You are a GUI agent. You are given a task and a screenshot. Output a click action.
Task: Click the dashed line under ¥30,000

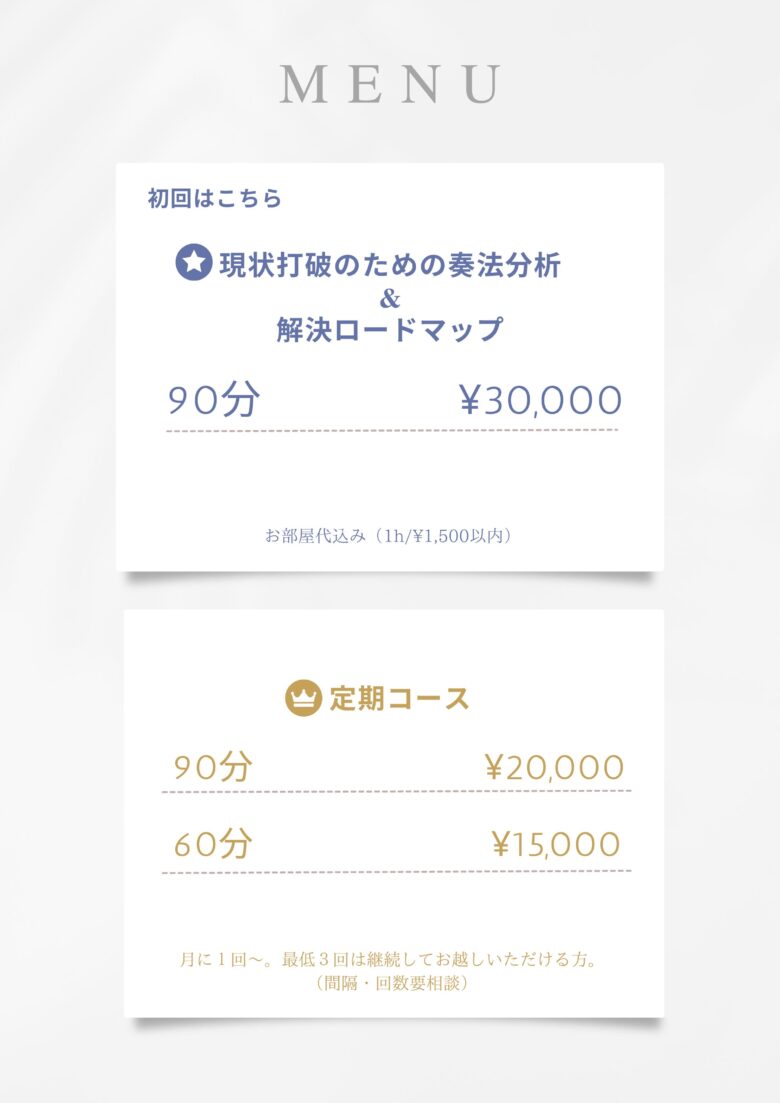(391, 431)
